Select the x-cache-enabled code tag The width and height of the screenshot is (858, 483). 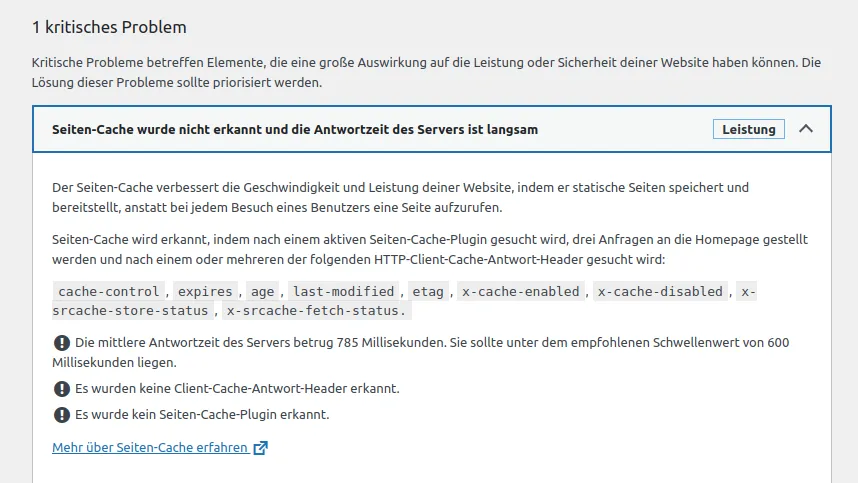tap(520, 292)
